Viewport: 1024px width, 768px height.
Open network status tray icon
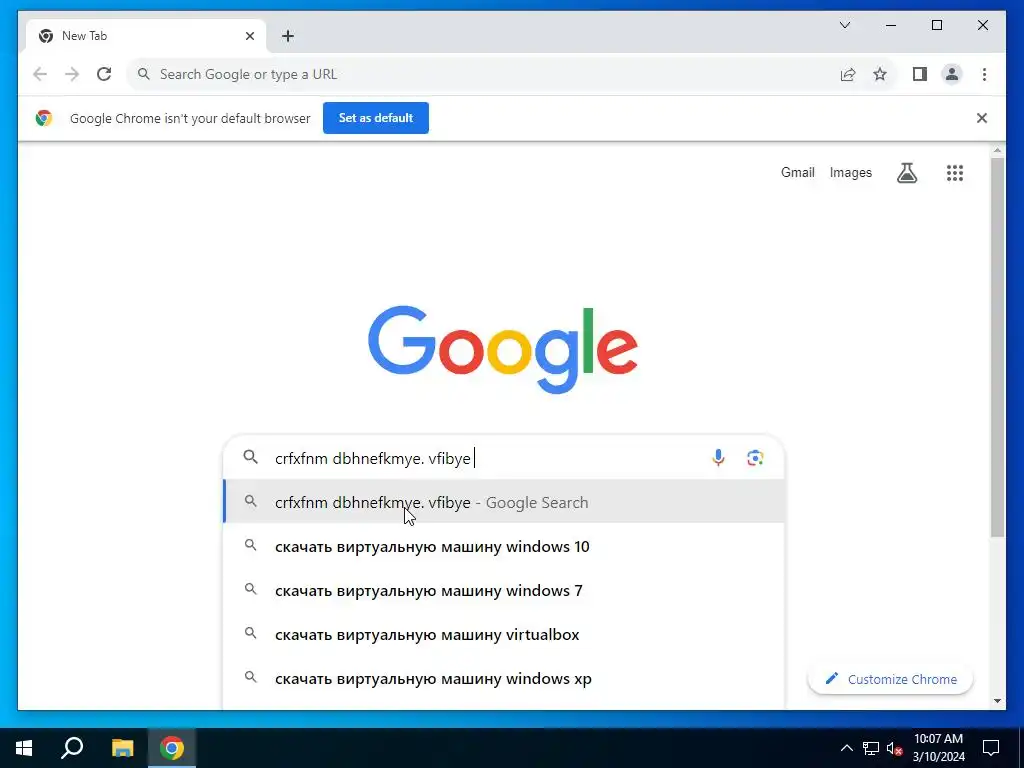871,748
